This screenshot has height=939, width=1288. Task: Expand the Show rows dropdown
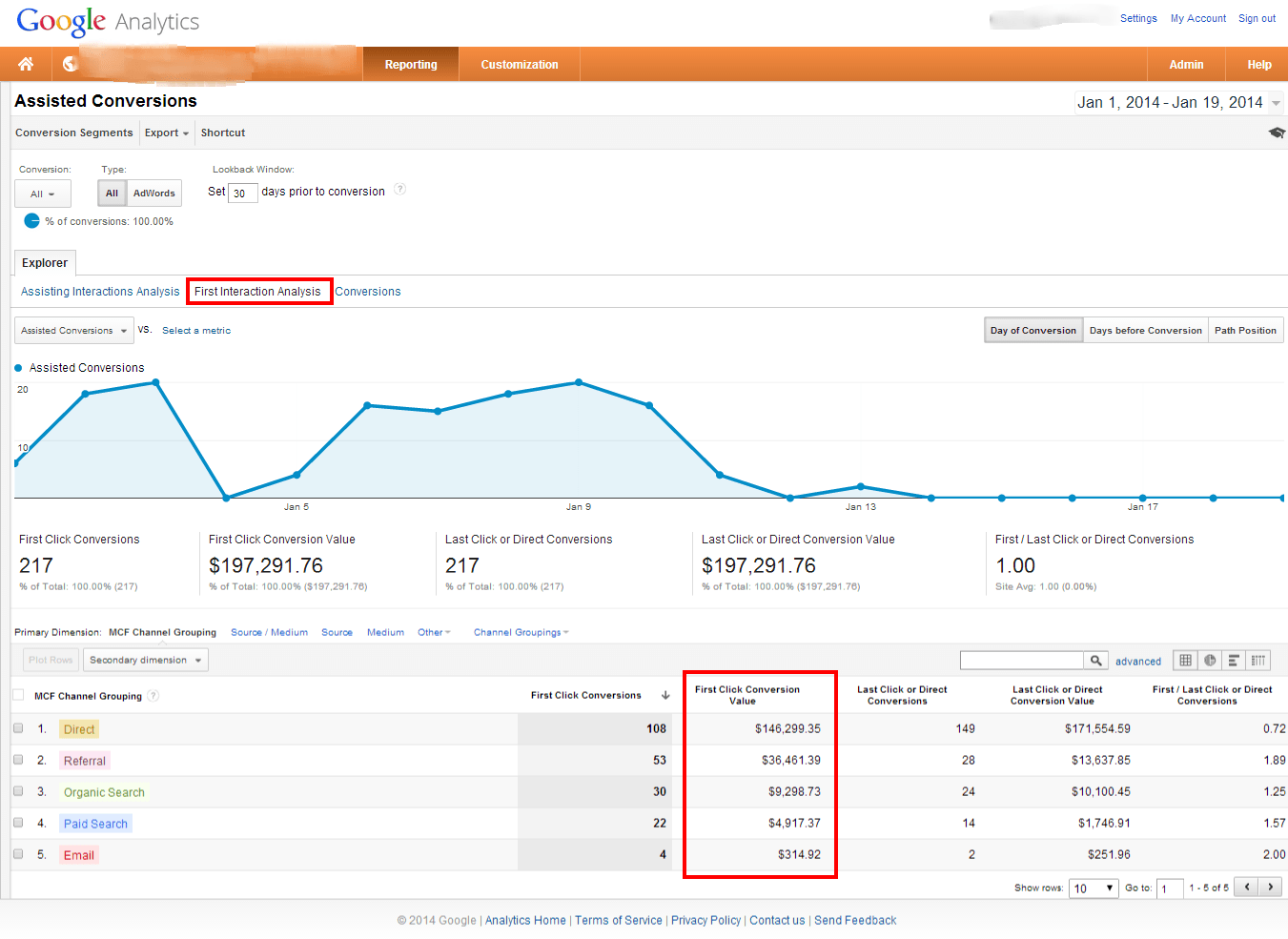[x=1094, y=888]
